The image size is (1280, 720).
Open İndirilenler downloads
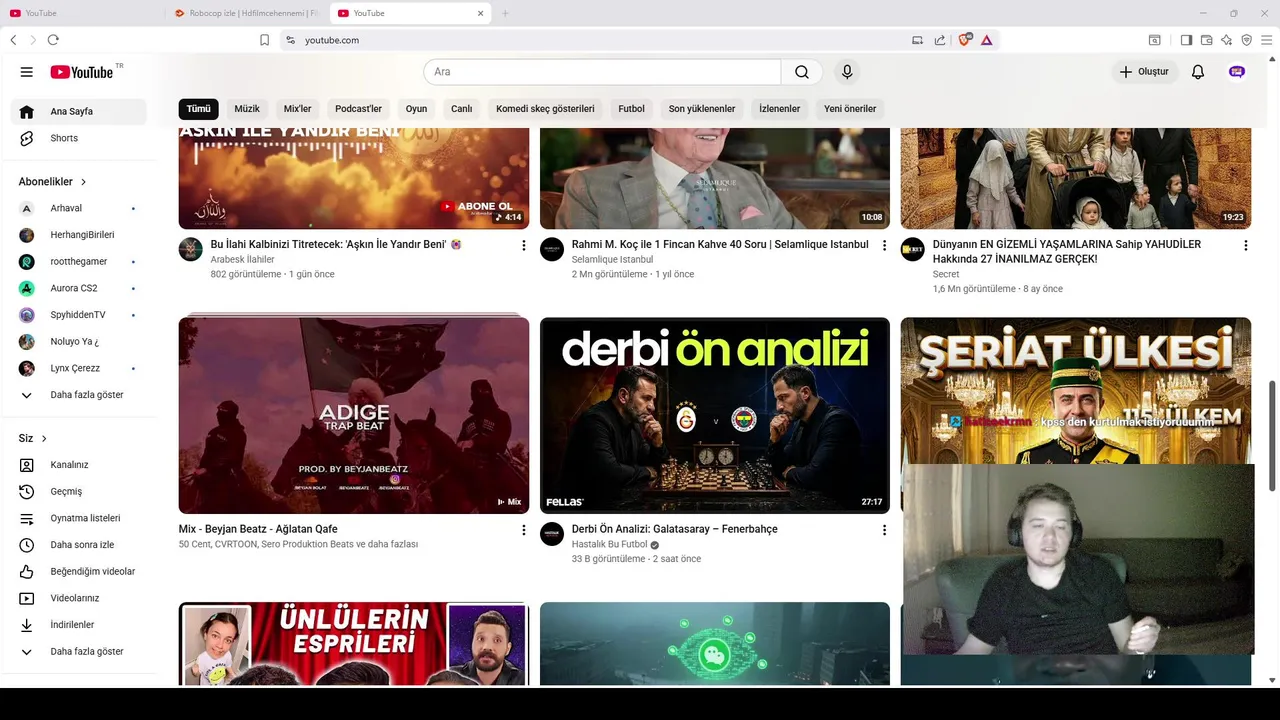[79, 625]
